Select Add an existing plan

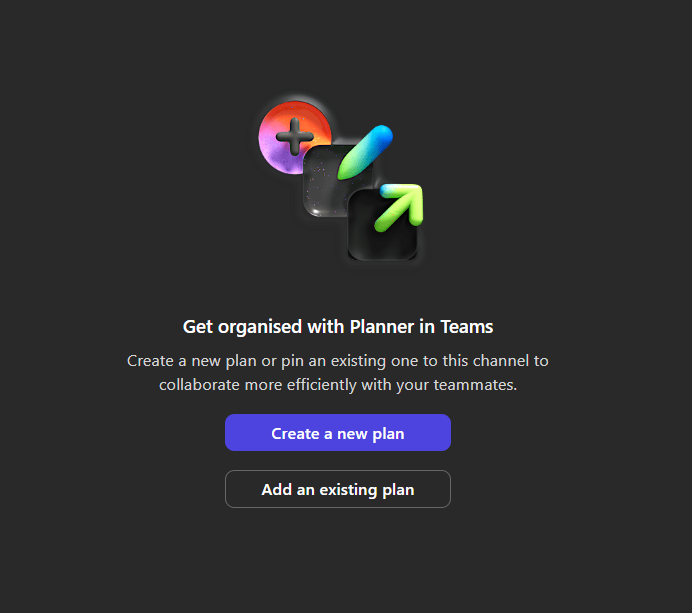pyautogui.click(x=338, y=489)
